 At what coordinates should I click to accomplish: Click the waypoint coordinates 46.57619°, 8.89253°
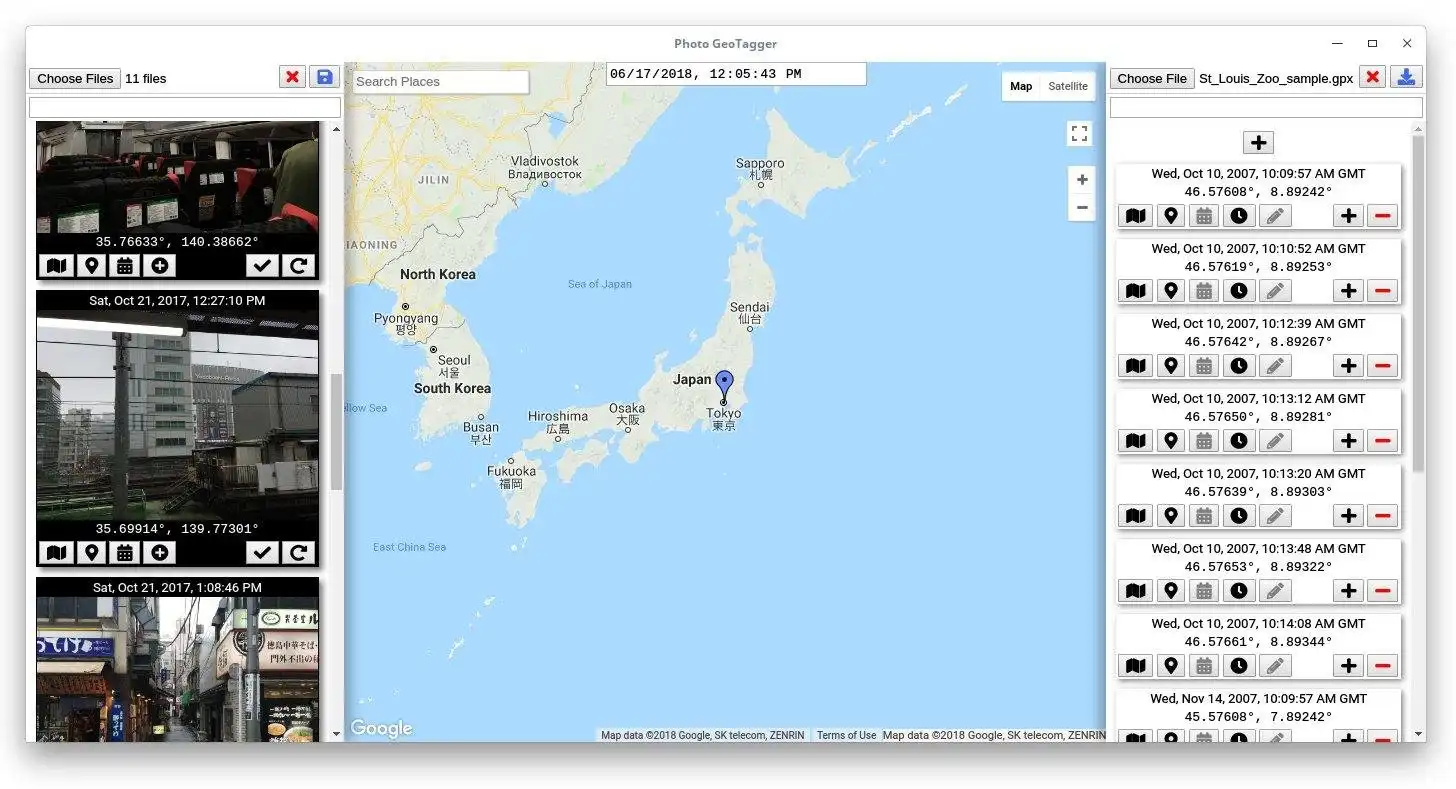(x=1259, y=267)
